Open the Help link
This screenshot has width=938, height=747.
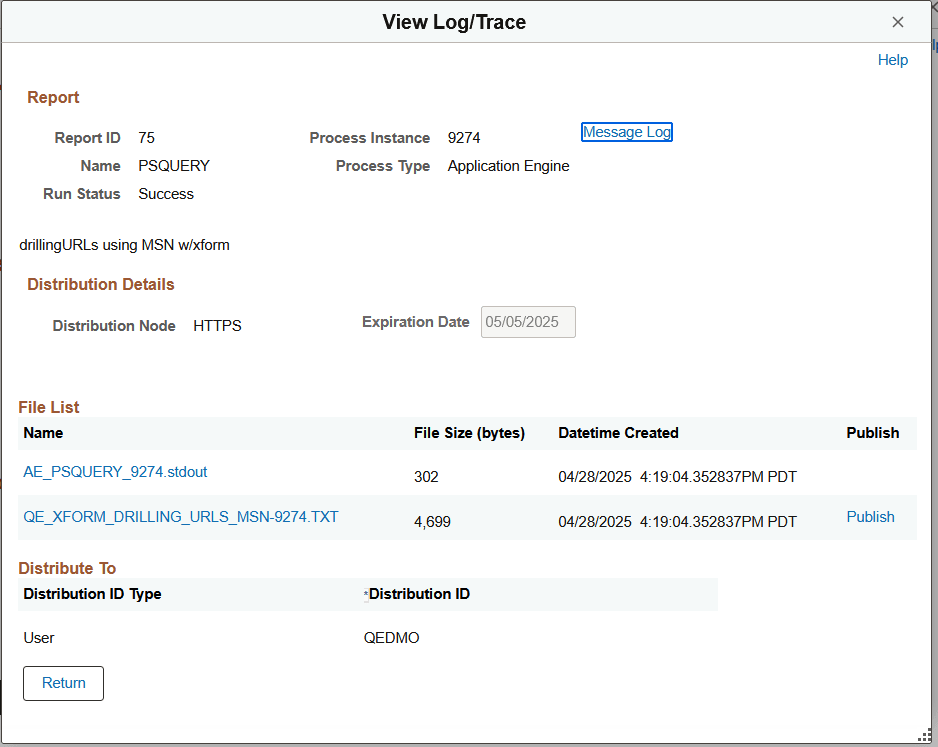coord(892,60)
